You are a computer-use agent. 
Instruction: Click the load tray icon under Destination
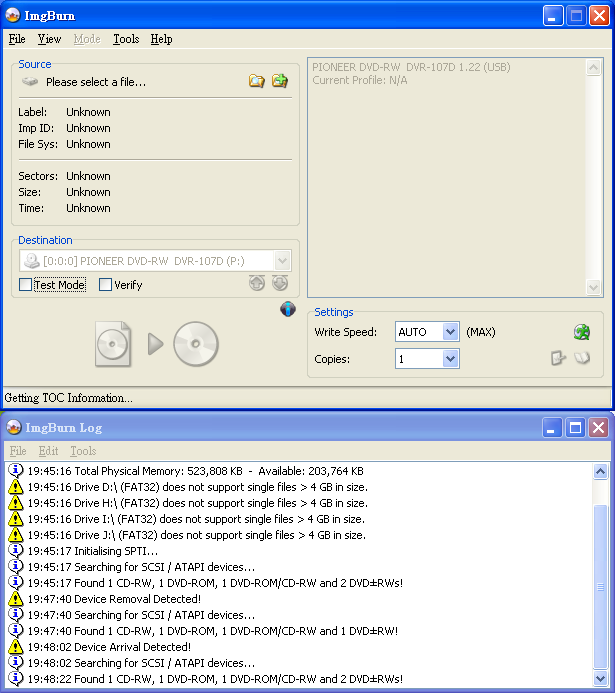point(280,283)
